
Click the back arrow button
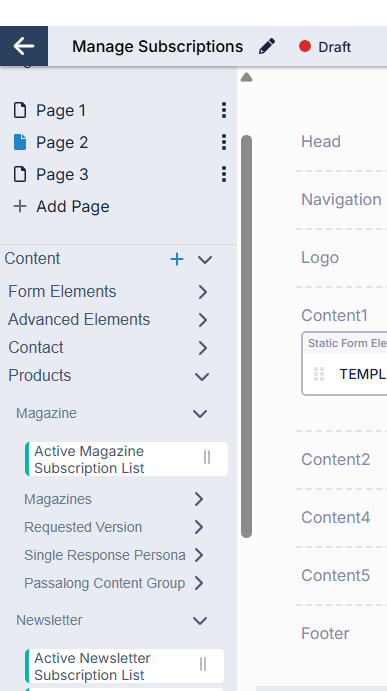(x=24, y=46)
